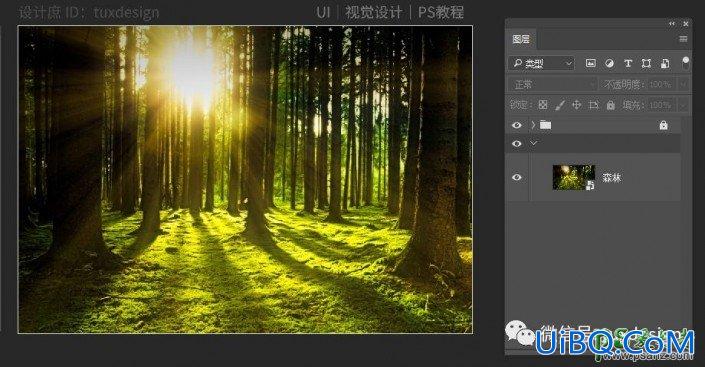This screenshot has height=367, width=705.
Task: Collapse the expanded unnamed group
Action: pos(534,143)
